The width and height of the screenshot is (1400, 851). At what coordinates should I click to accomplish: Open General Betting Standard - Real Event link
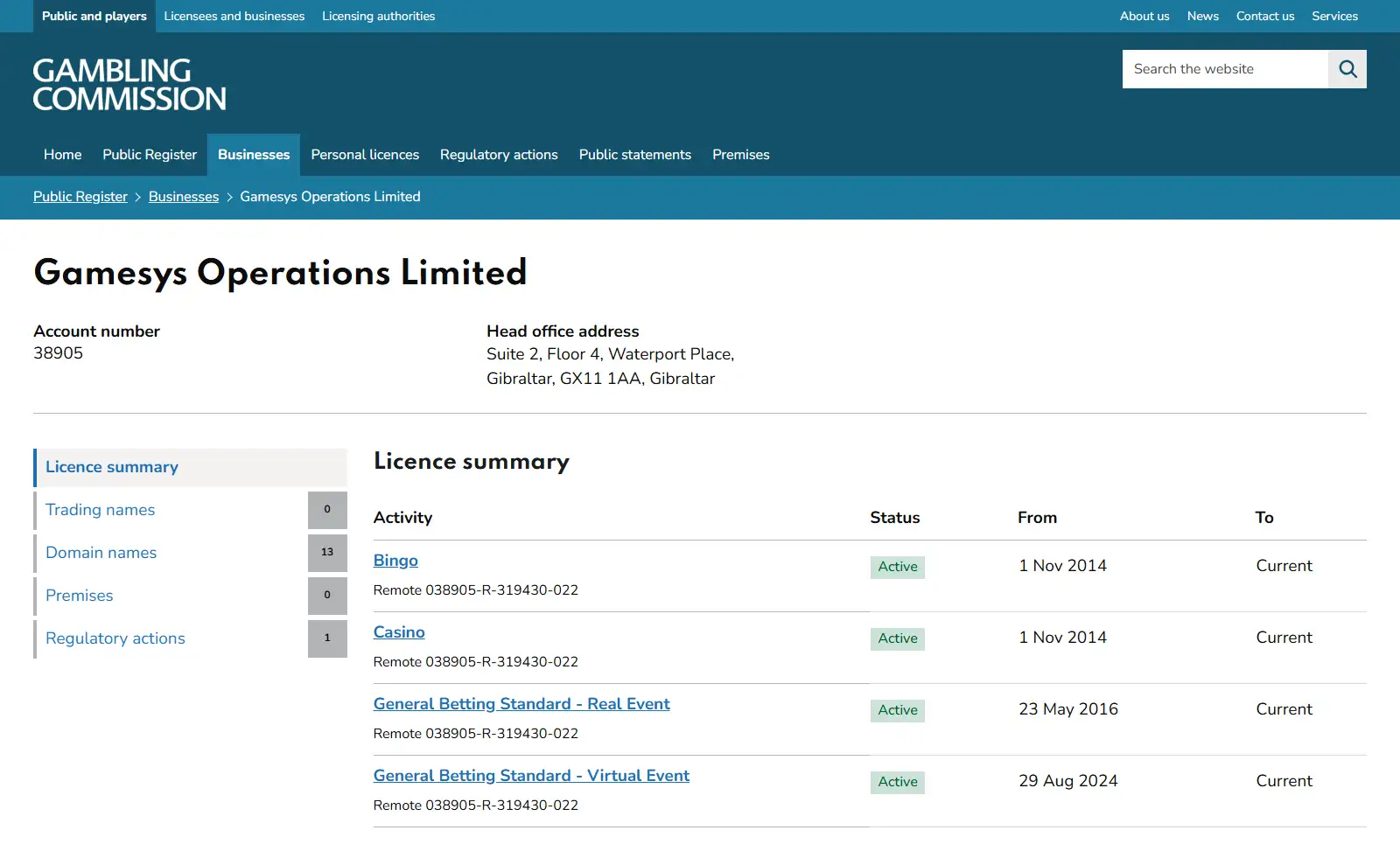[x=521, y=704]
